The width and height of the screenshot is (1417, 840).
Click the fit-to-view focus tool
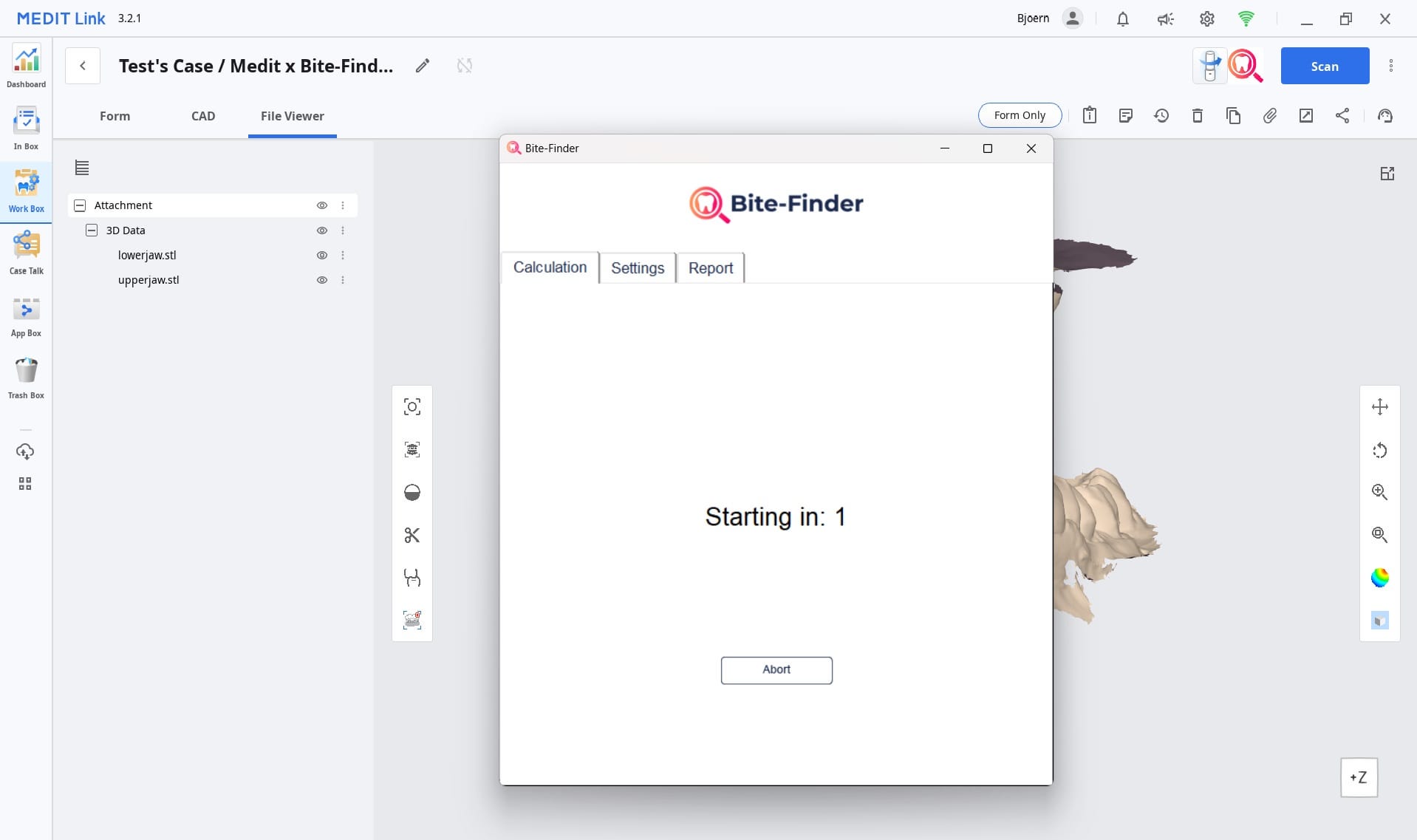412,407
